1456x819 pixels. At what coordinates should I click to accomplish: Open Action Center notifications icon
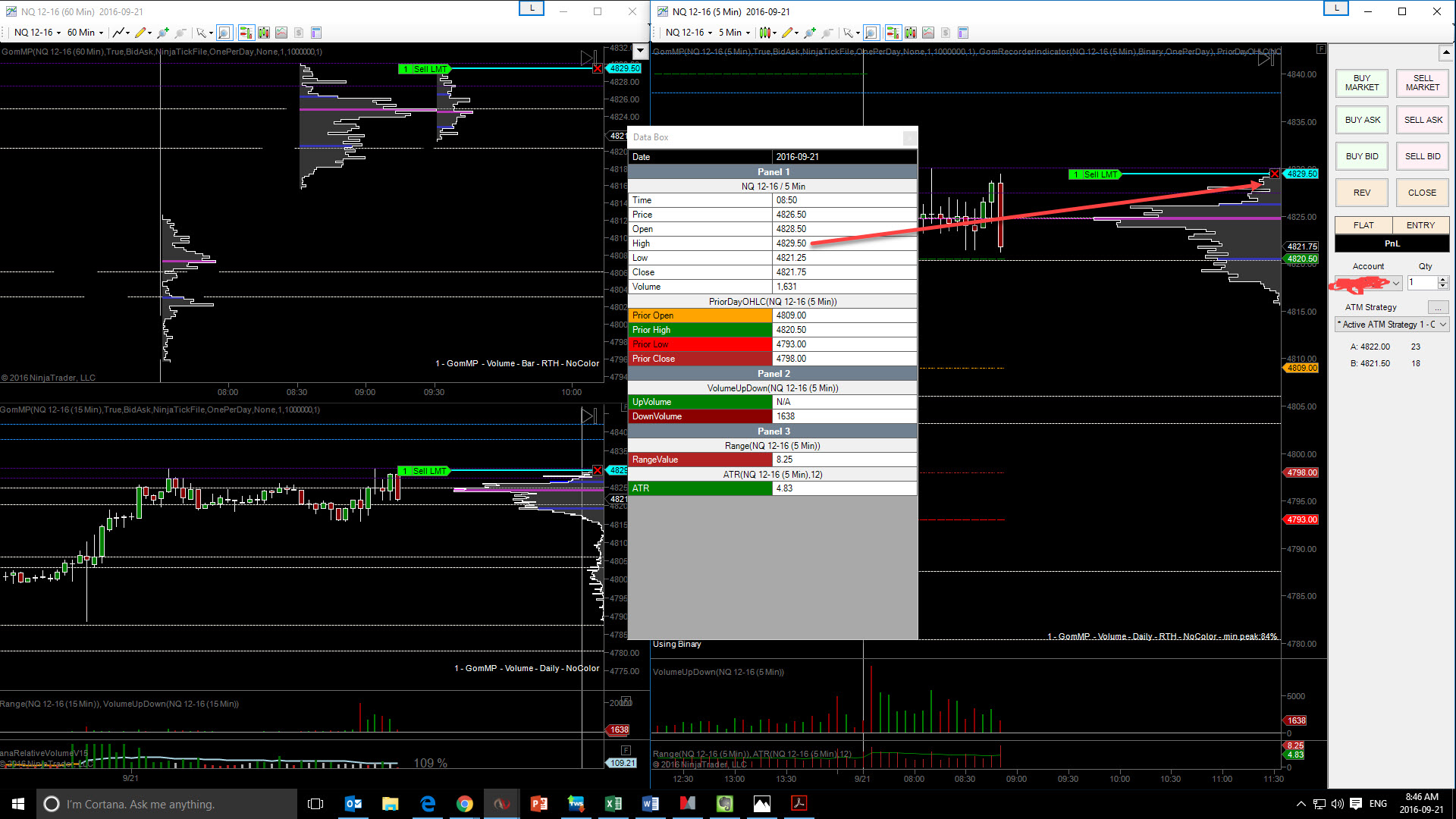(x=1356, y=804)
